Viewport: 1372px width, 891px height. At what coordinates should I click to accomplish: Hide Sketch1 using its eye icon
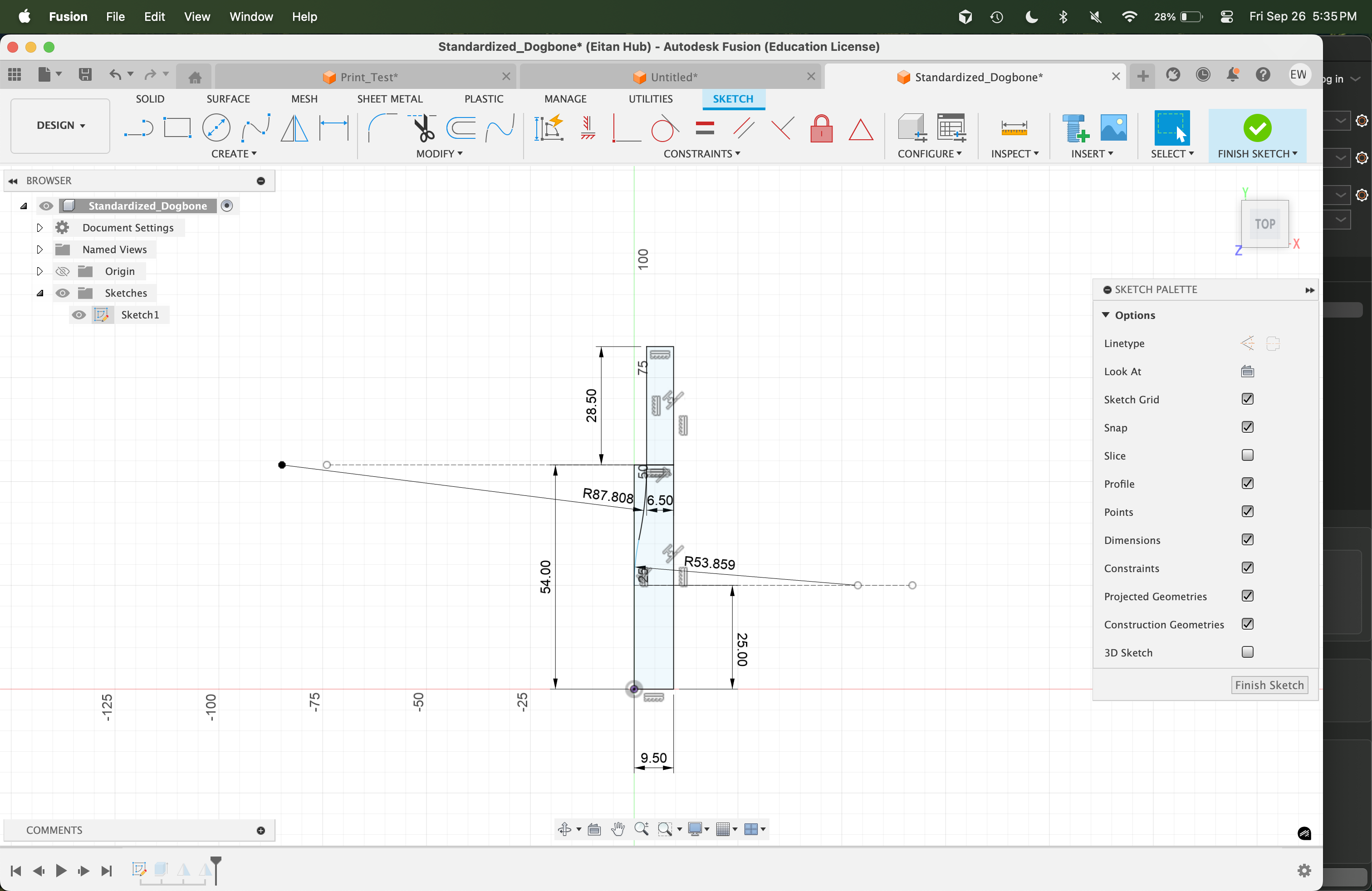pyautogui.click(x=79, y=315)
